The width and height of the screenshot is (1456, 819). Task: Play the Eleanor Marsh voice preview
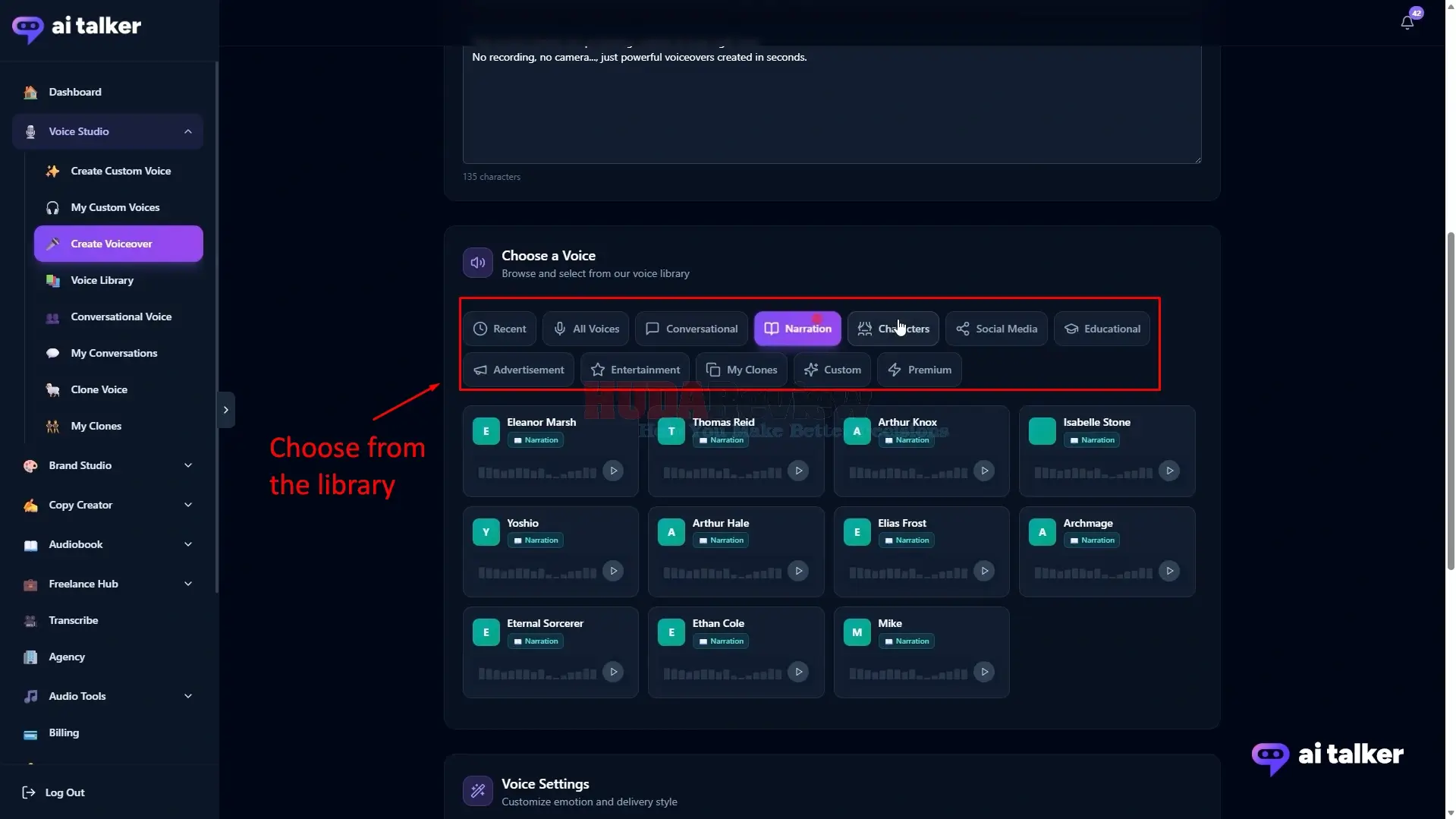[x=613, y=471]
